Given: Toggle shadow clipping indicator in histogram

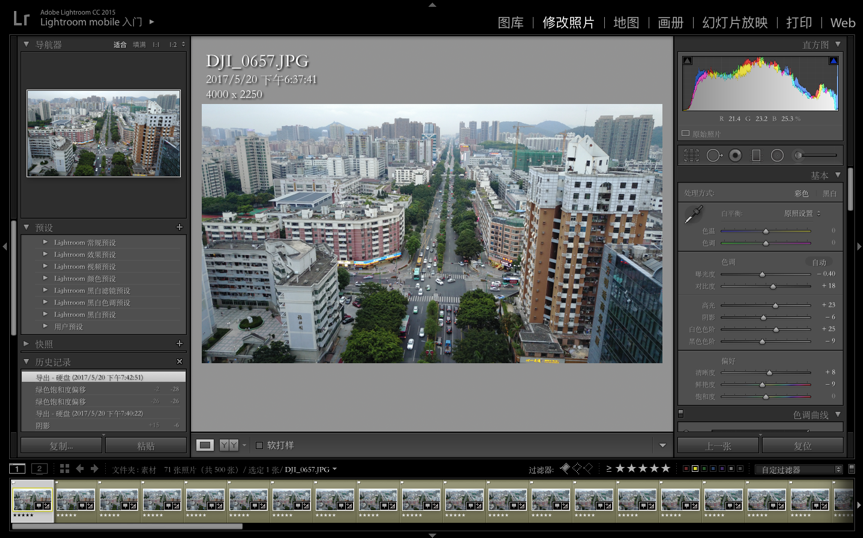Looking at the screenshot, I should pos(688,62).
